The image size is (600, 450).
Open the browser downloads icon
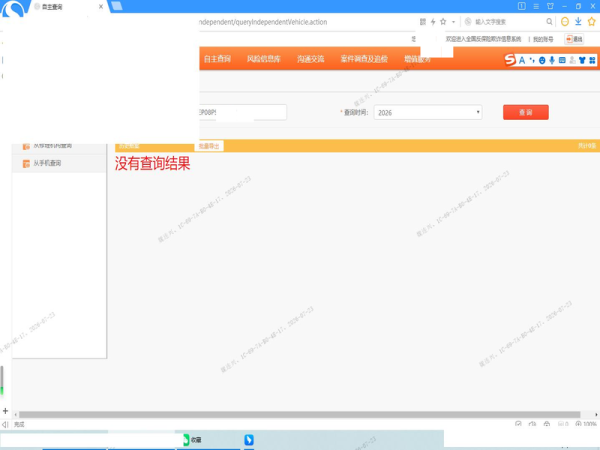coord(578,22)
